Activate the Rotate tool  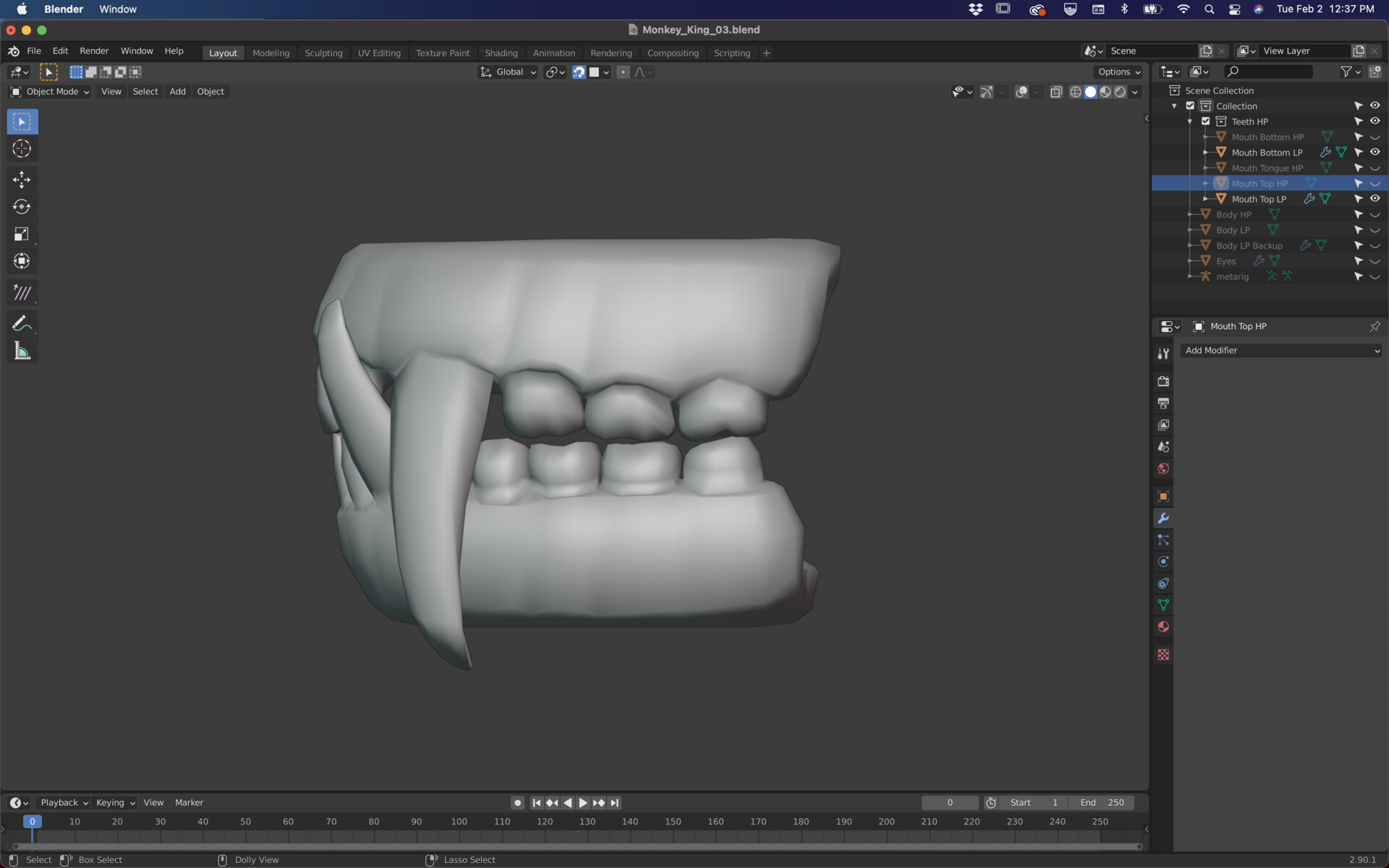point(22,207)
